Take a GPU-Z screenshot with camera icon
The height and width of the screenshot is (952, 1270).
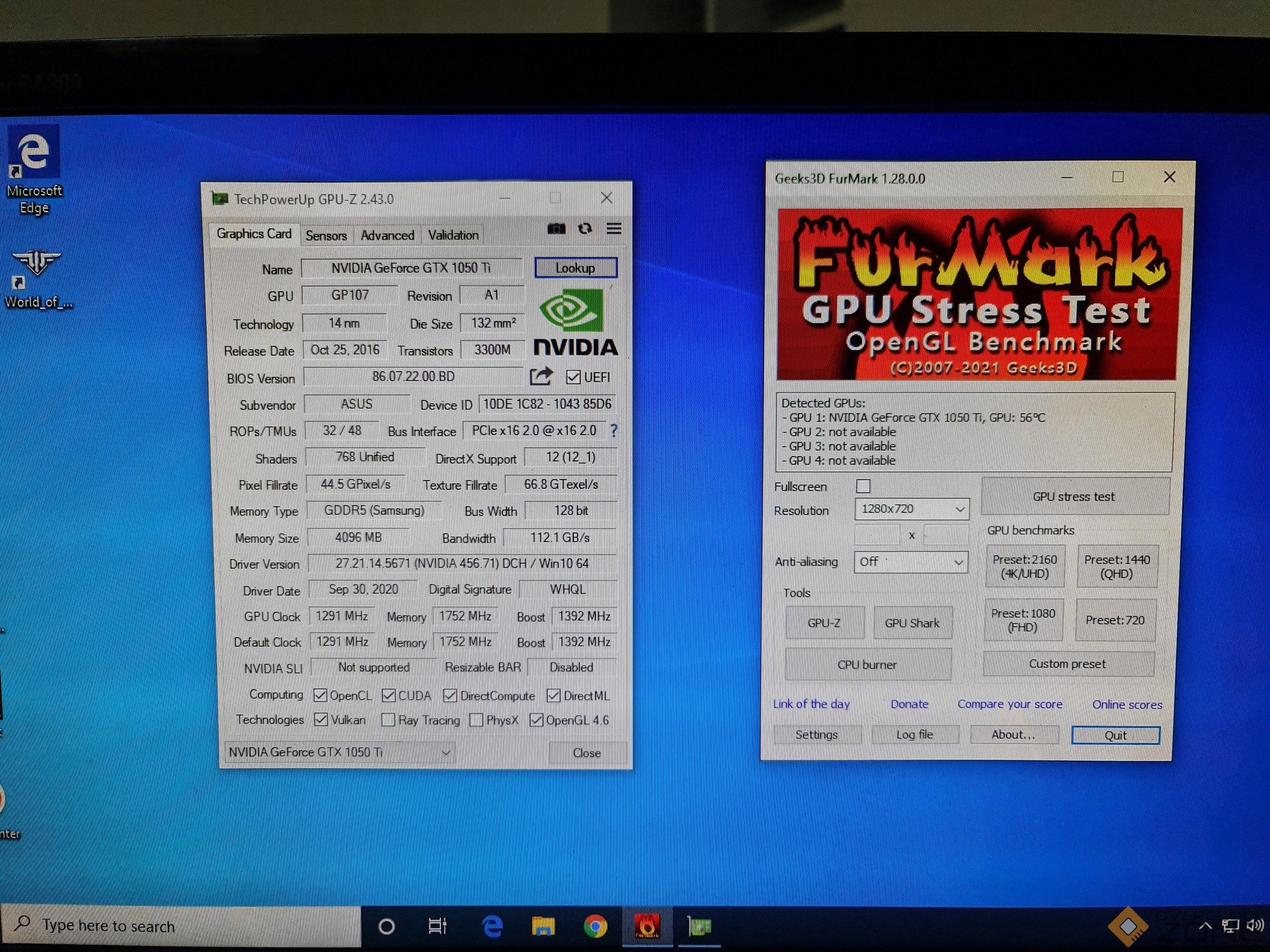pyautogui.click(x=556, y=229)
